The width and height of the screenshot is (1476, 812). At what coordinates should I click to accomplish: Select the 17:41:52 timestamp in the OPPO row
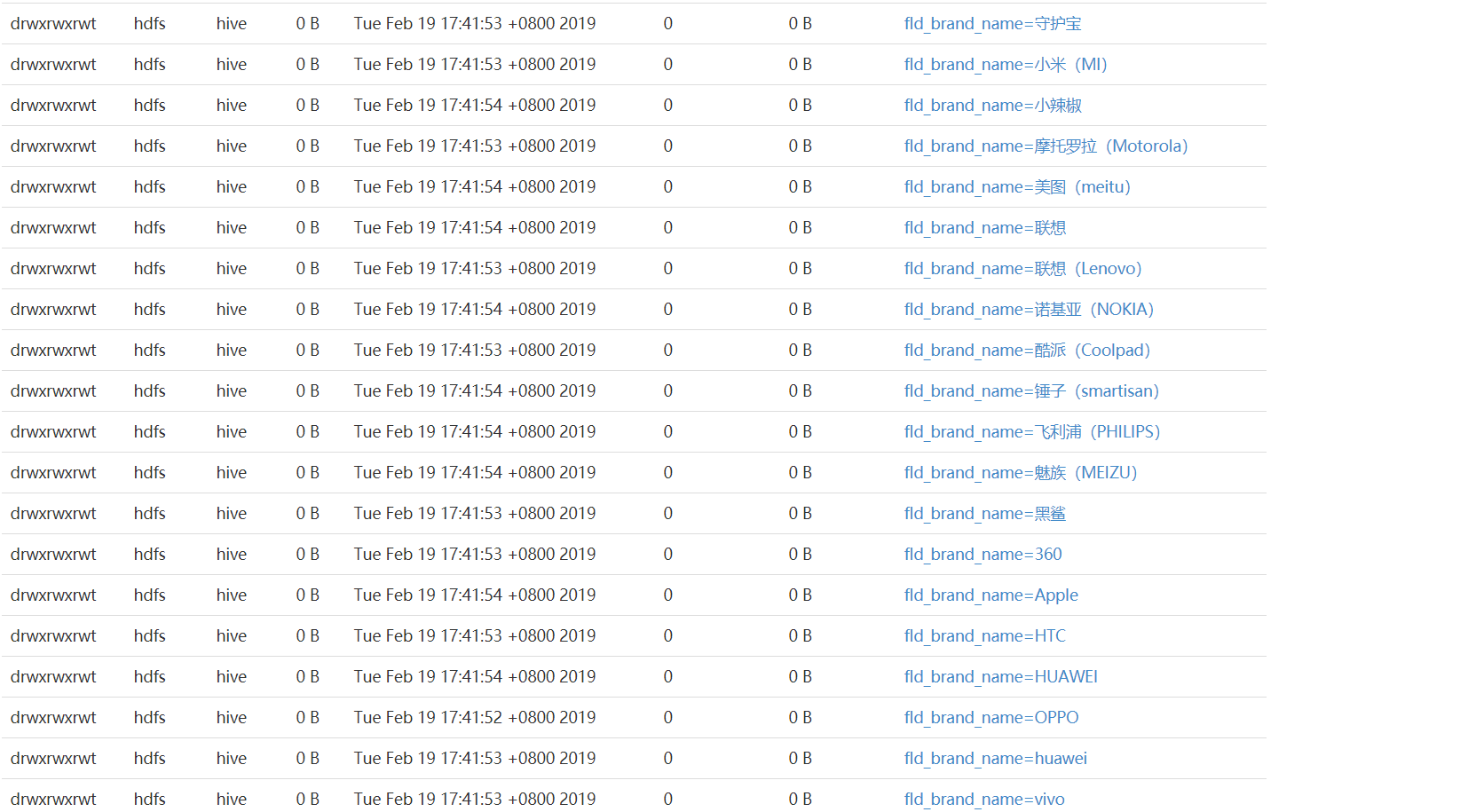pyautogui.click(x=475, y=718)
